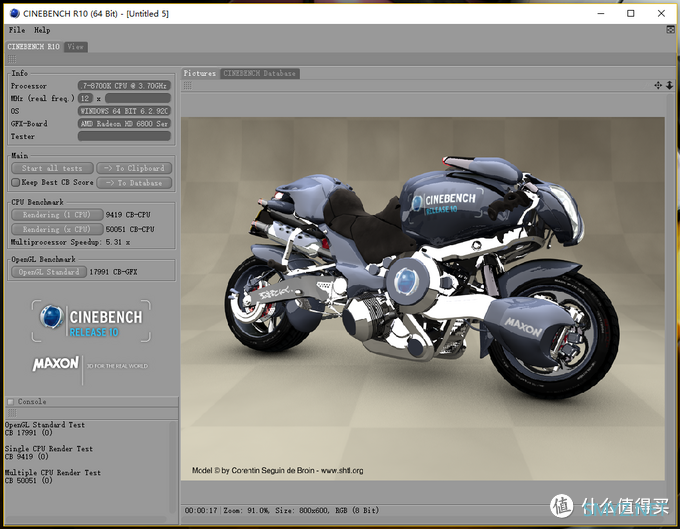Open the File menu

pyautogui.click(x=17, y=30)
